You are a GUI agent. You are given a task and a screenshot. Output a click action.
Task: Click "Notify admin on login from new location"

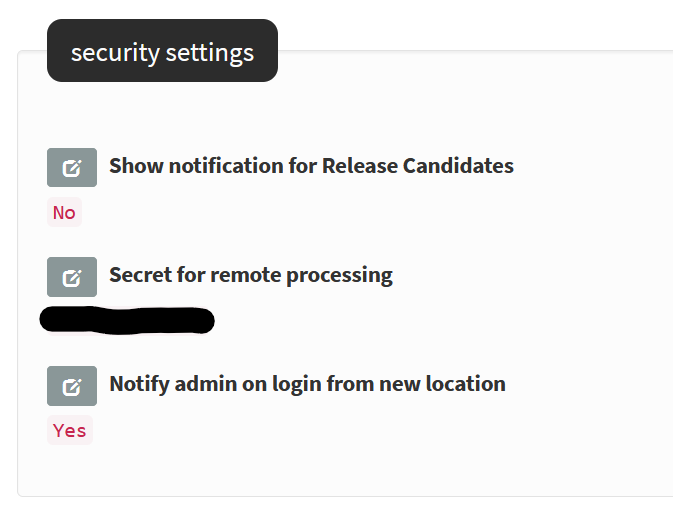tap(307, 384)
